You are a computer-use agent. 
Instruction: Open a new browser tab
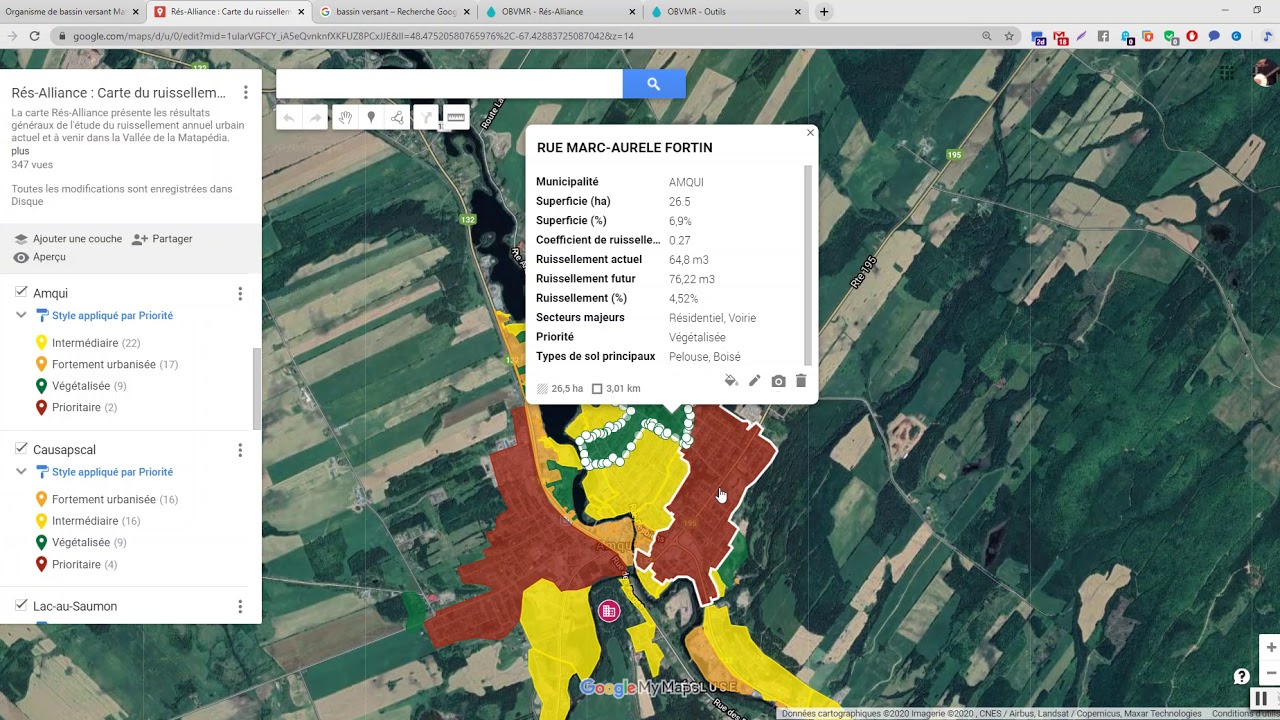(824, 12)
